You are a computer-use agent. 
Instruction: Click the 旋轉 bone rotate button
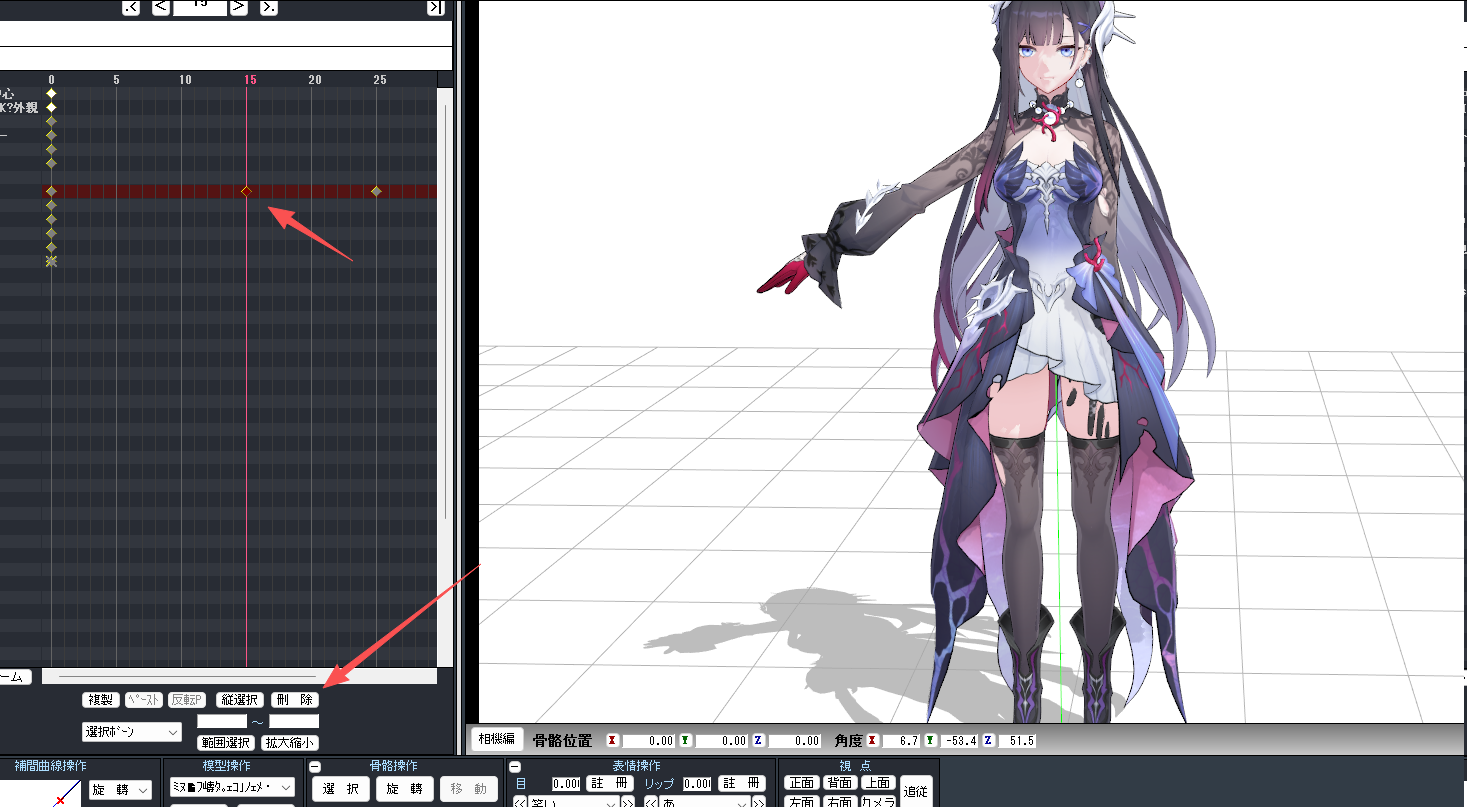(405, 789)
